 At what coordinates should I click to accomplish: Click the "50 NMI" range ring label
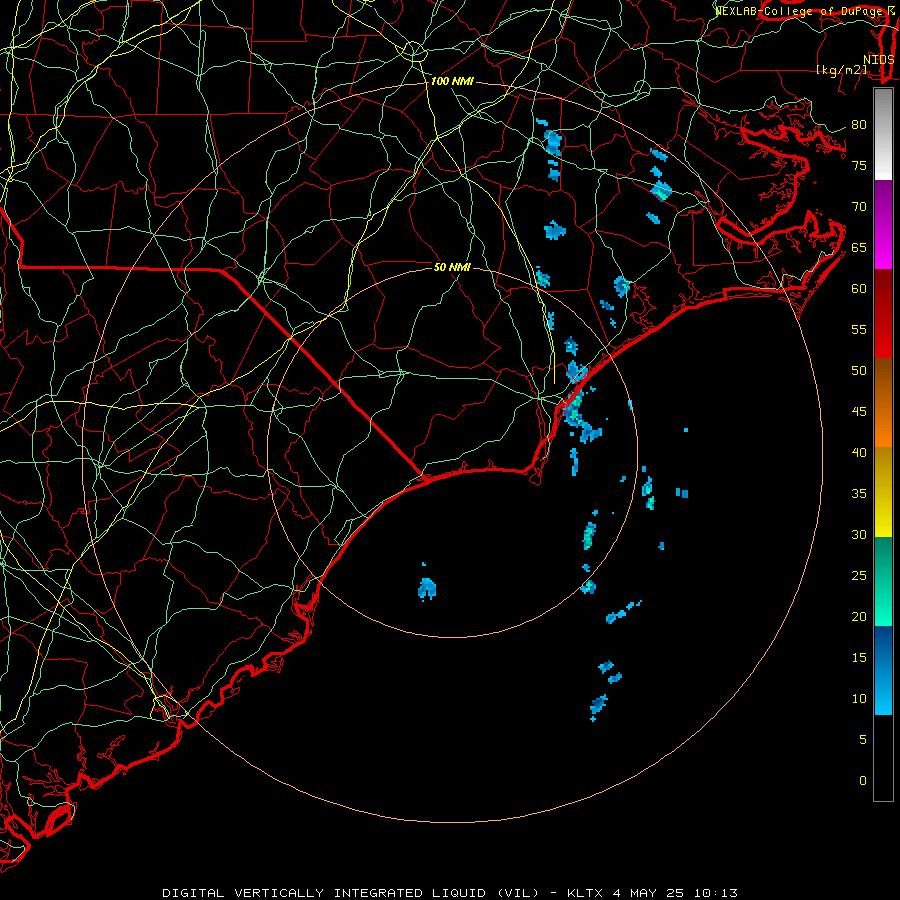tap(452, 267)
